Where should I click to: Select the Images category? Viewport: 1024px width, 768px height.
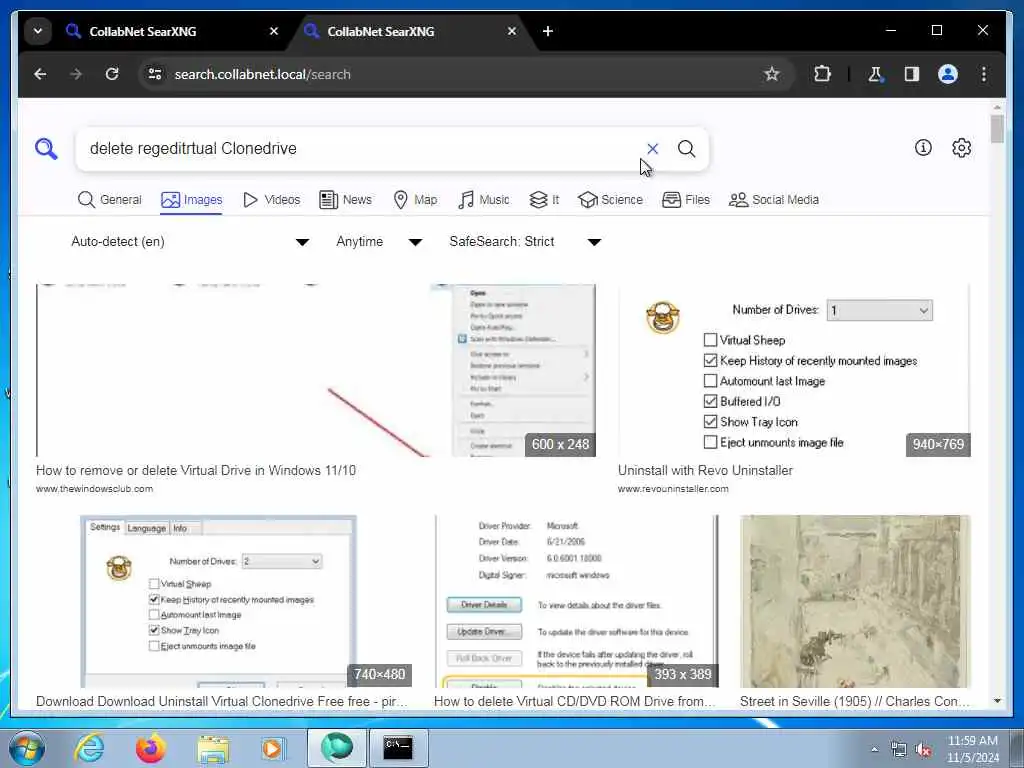click(191, 200)
